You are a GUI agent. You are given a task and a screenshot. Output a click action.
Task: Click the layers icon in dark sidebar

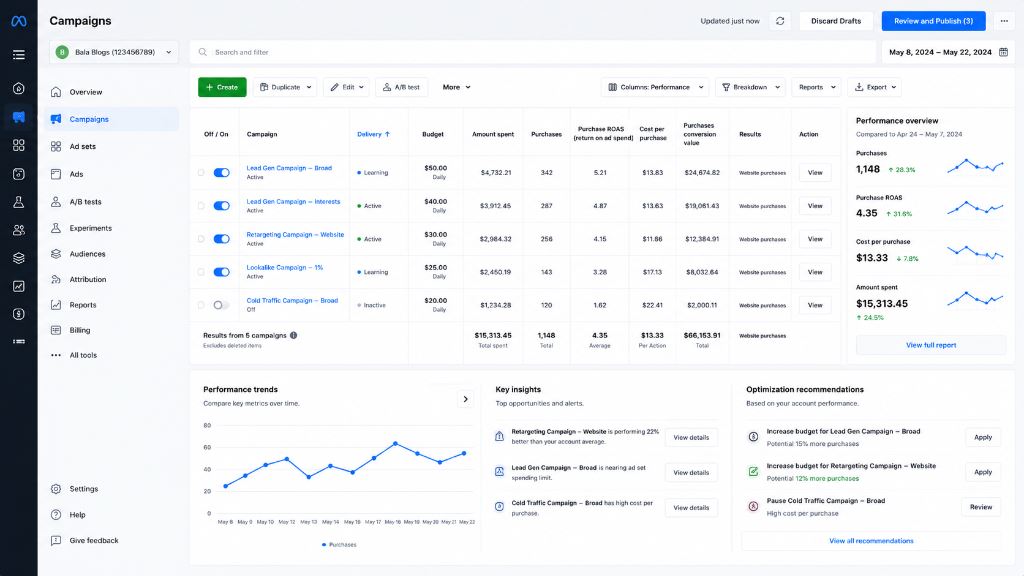pos(19,258)
